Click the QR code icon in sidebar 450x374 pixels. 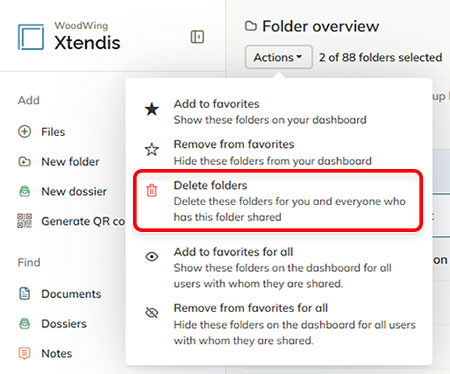pos(24,221)
